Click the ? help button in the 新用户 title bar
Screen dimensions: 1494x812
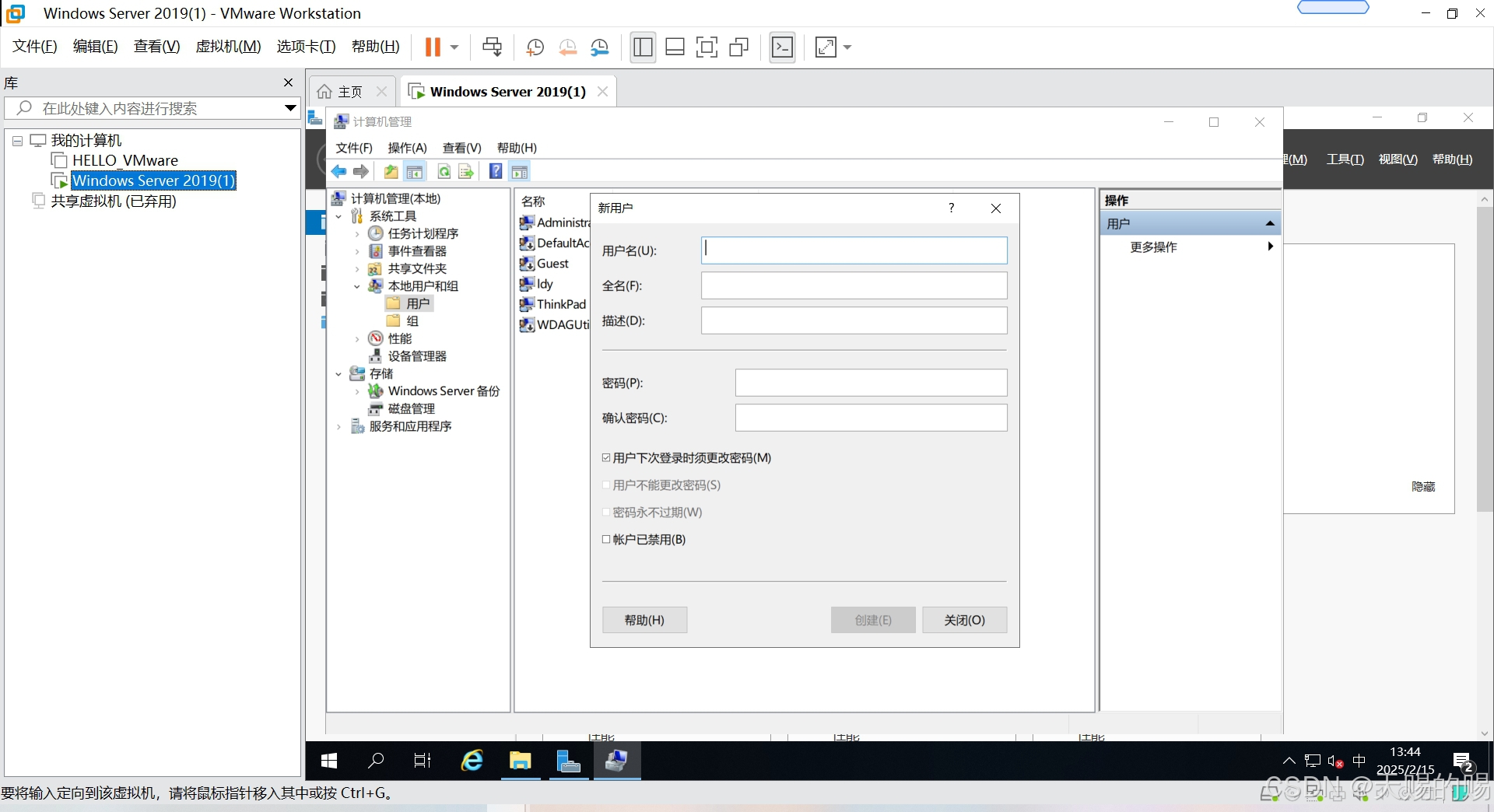coord(952,208)
